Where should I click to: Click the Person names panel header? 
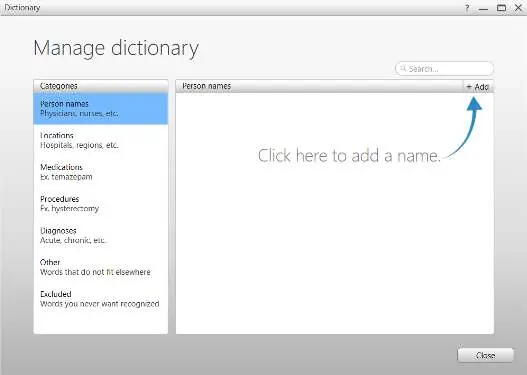coord(319,86)
